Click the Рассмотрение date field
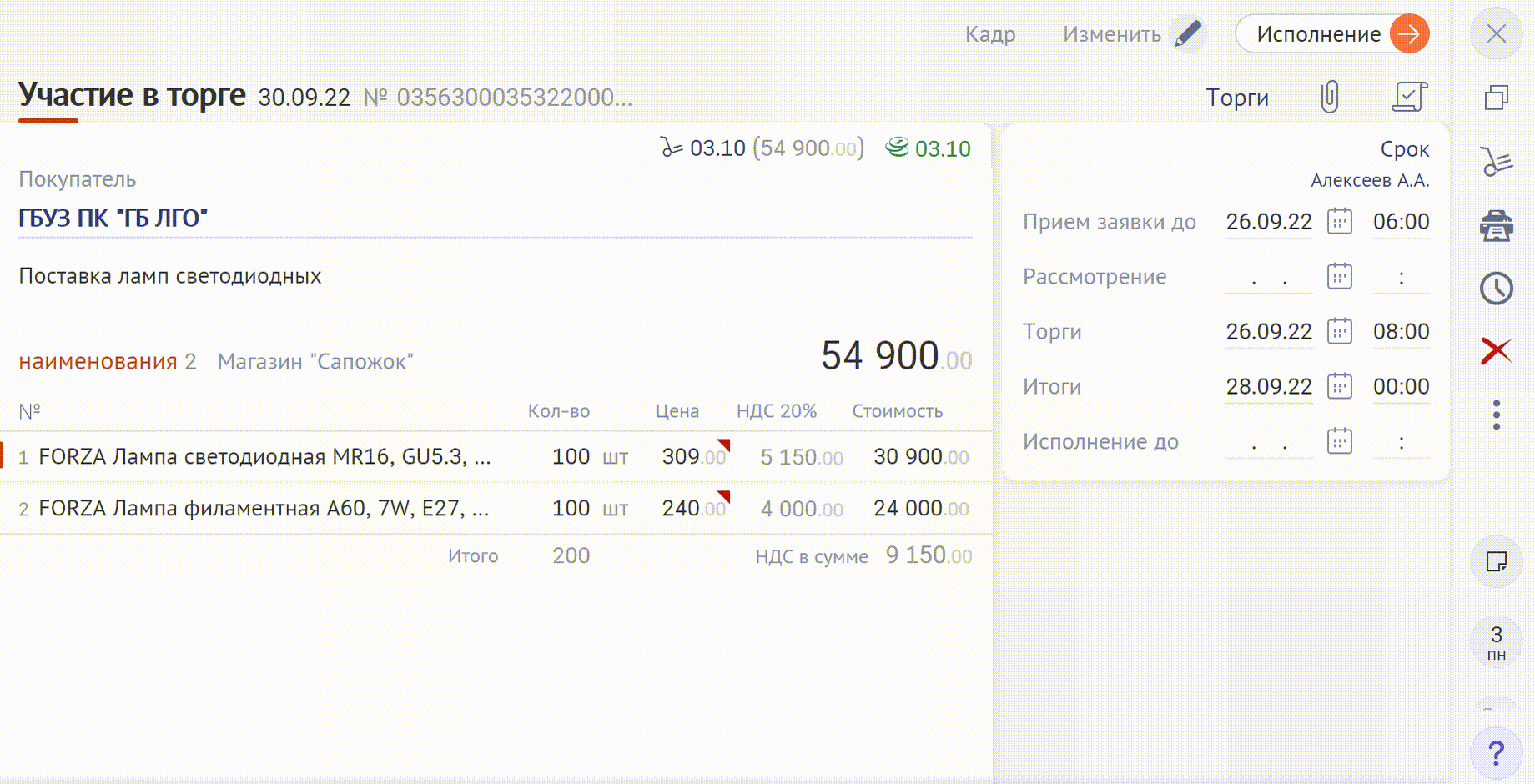The image size is (1535, 784). pos(1268,278)
